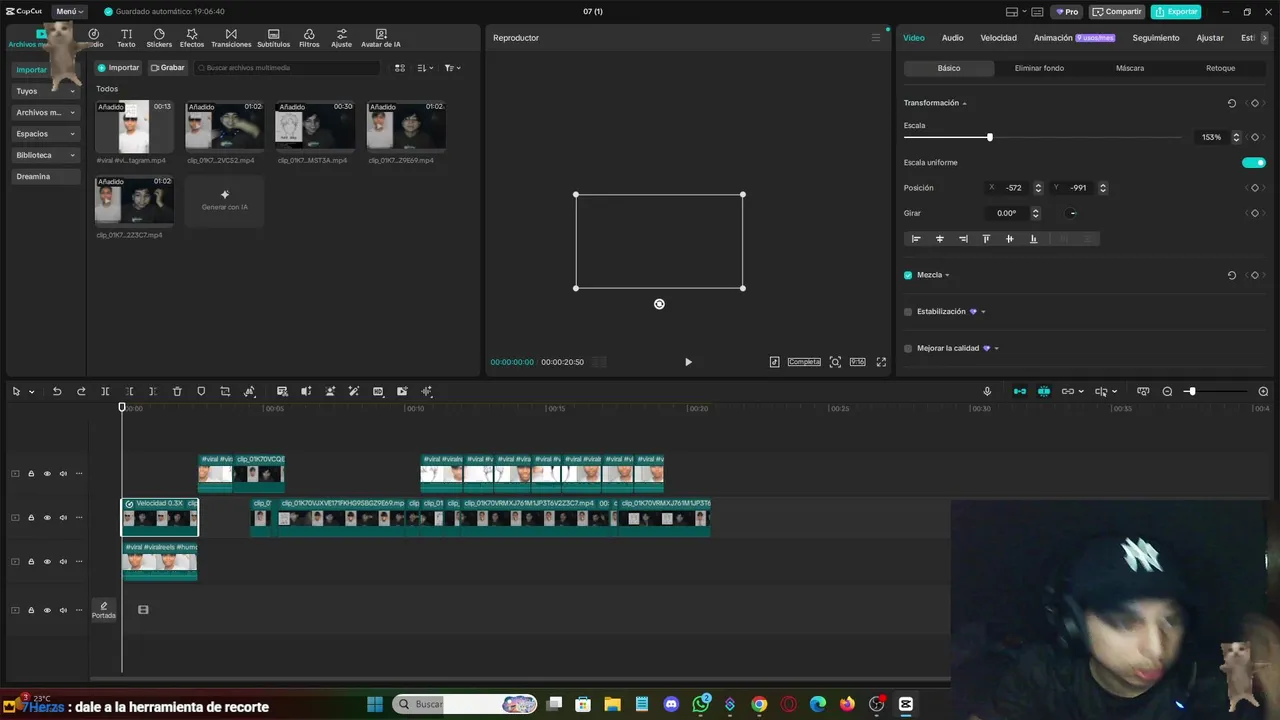Open the Eliminar fondo sub-tab
This screenshot has height=720, width=1280.
coord(1039,68)
